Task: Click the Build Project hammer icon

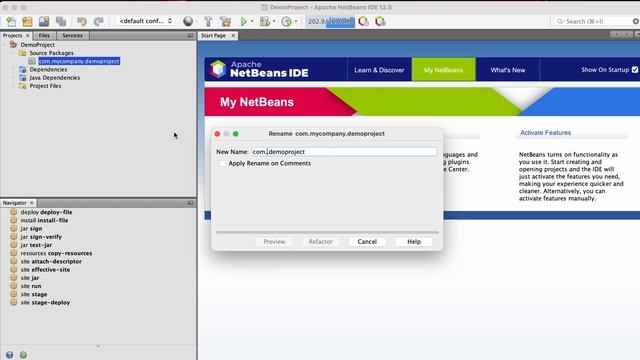Action: click(x=208, y=21)
